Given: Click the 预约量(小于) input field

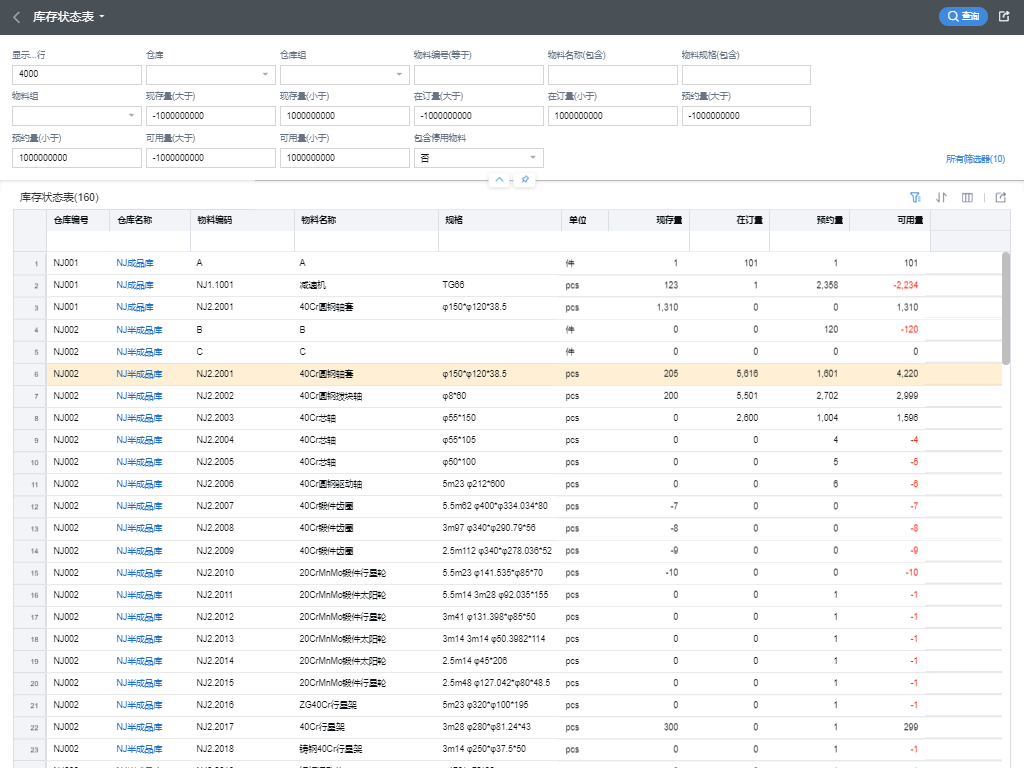Looking at the screenshot, I should click(76, 158).
